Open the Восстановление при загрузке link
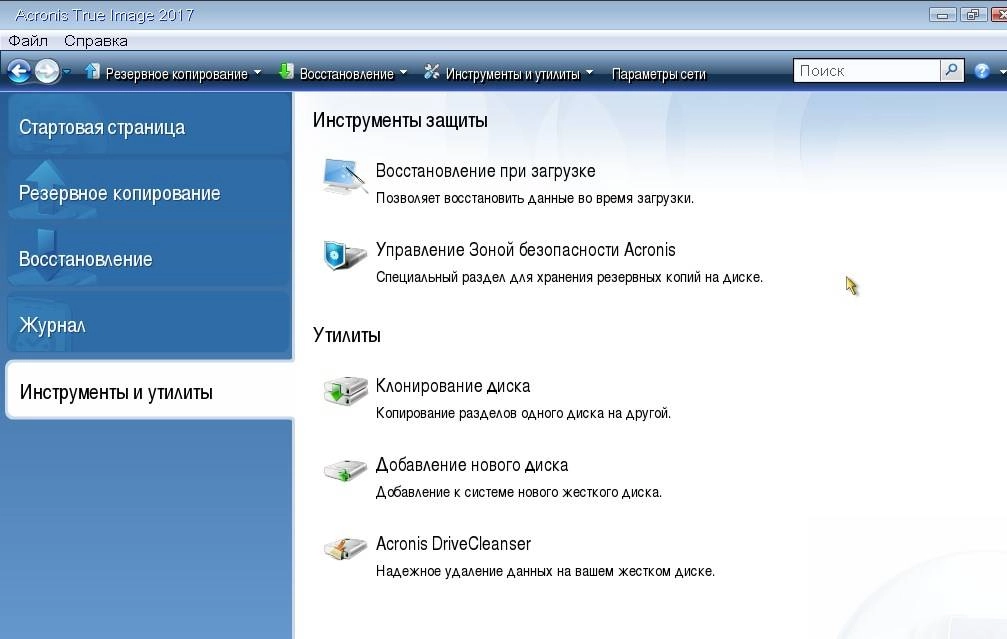The image size is (1007, 639). pos(485,171)
